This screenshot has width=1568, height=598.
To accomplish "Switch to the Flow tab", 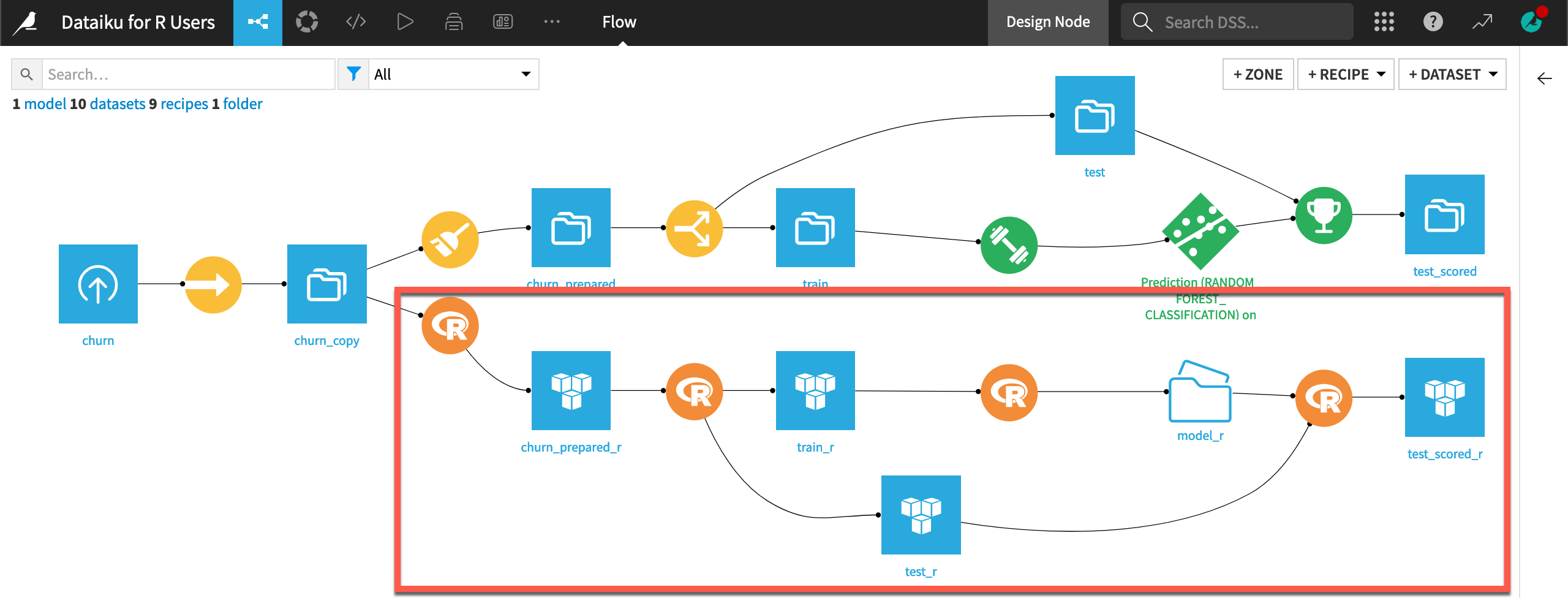I will pos(619,21).
